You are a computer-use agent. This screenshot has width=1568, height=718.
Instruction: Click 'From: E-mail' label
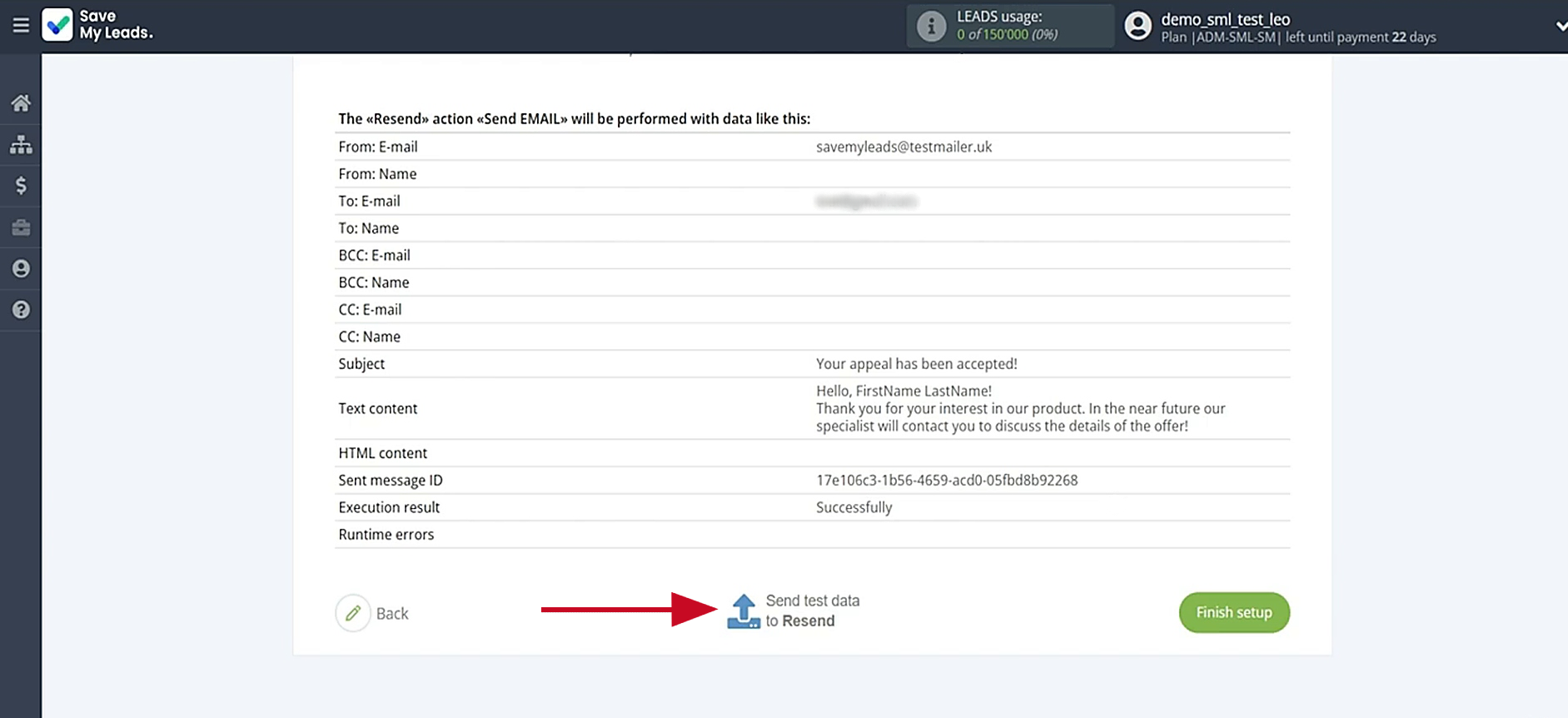pyautogui.click(x=378, y=147)
